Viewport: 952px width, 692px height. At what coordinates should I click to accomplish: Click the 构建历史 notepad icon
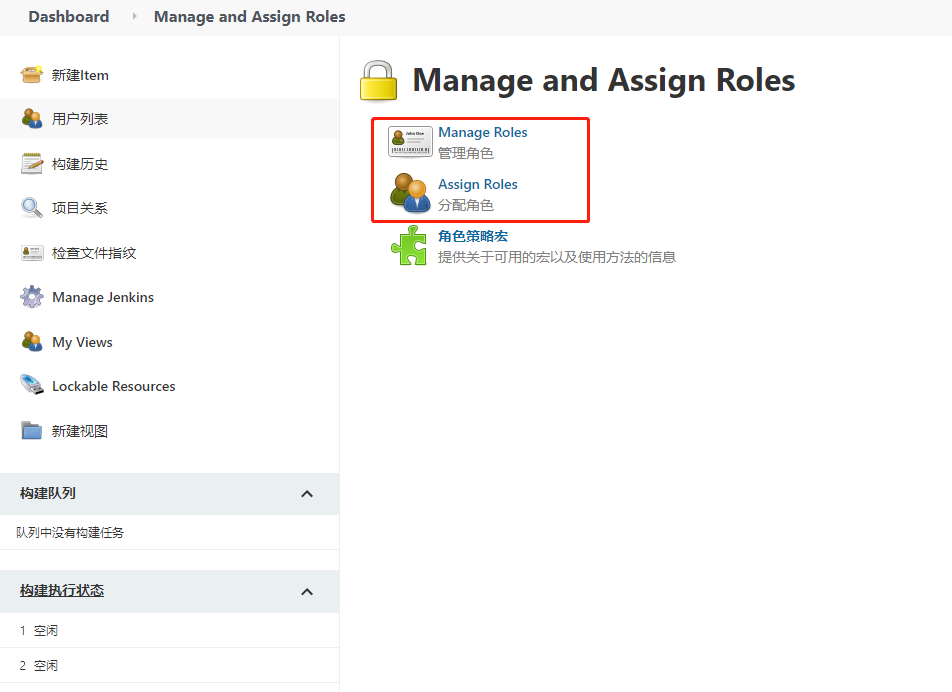point(32,164)
